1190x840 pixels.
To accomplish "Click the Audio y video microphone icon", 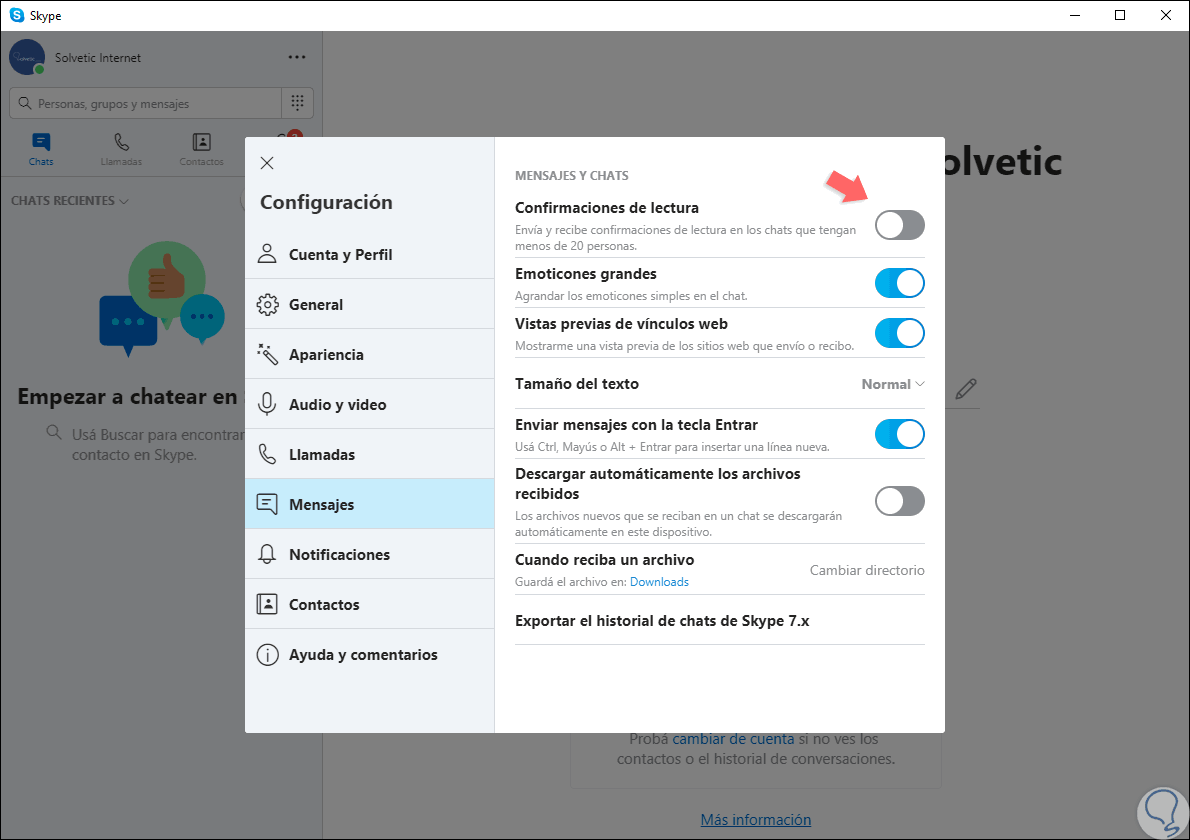I will (x=267, y=404).
